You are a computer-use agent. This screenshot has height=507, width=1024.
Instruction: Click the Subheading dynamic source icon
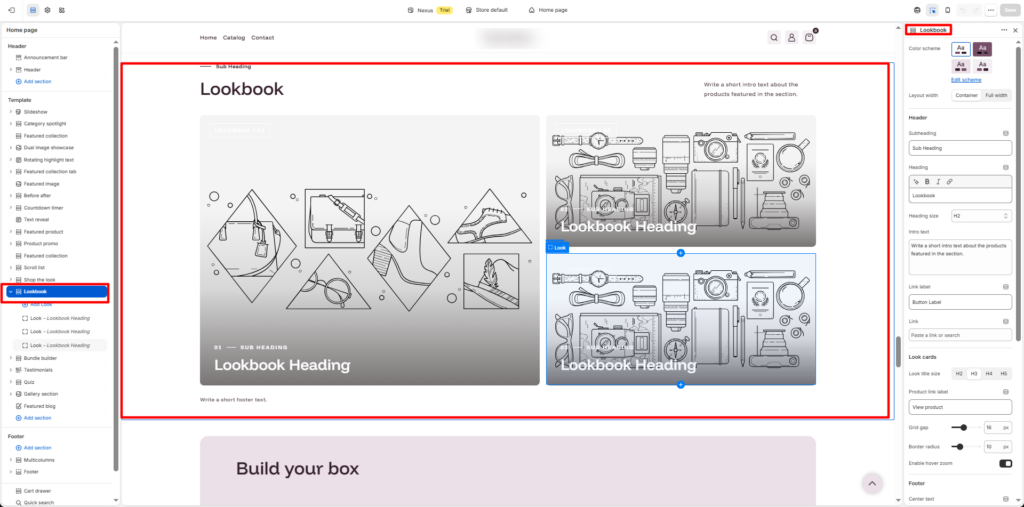pos(1006,133)
